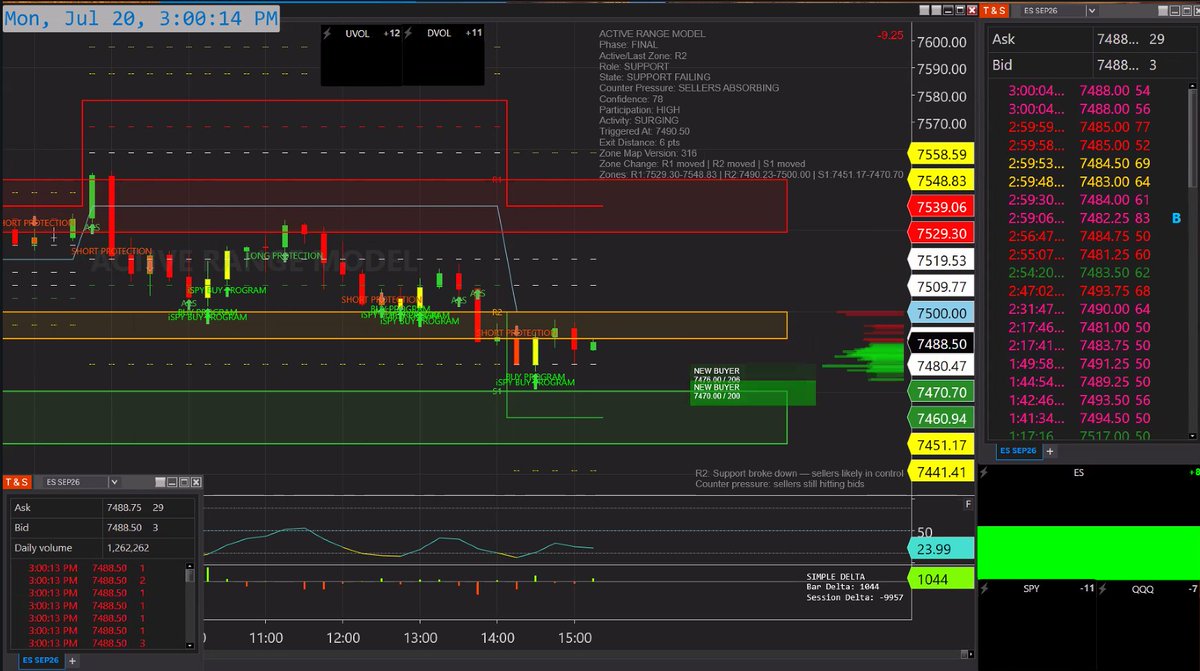Click the 7539.06 red price marker
The width and height of the screenshot is (1200, 671).
pos(941,207)
